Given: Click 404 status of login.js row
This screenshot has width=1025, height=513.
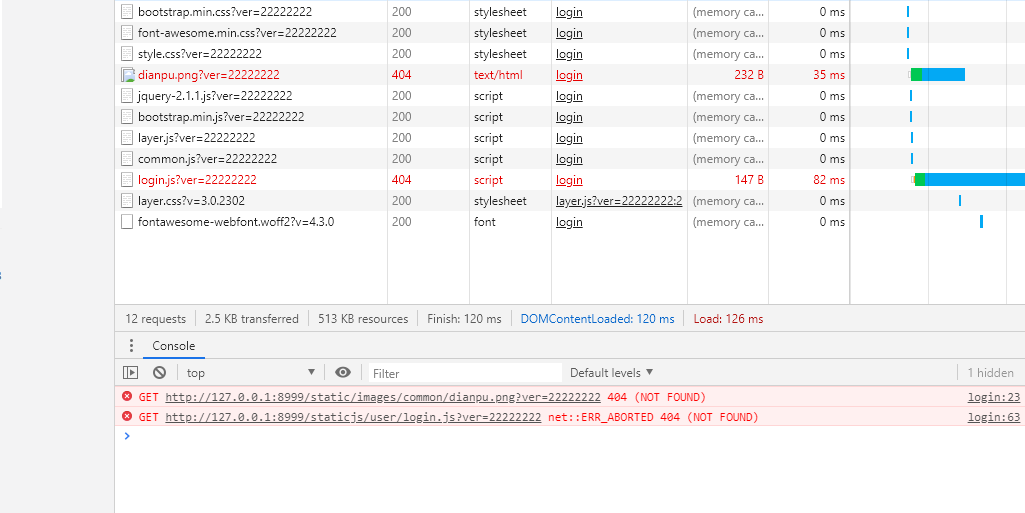Looking at the screenshot, I should pos(401,180).
